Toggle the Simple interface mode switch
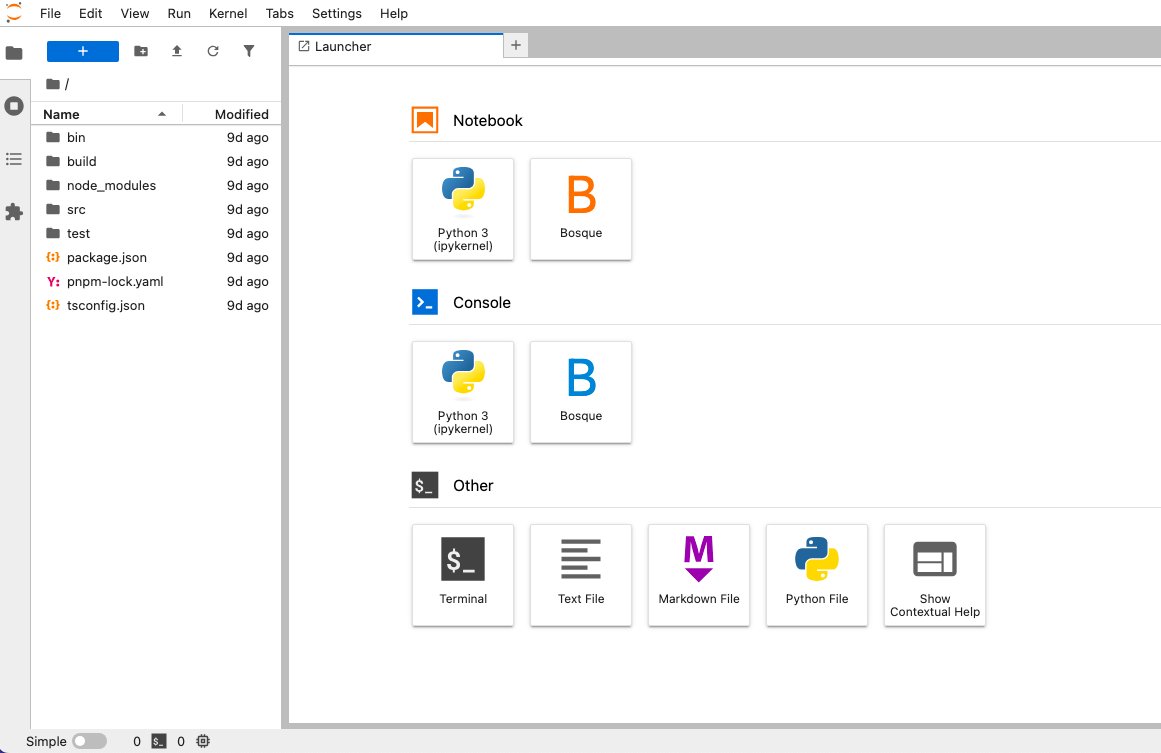The height and width of the screenshot is (753, 1161). [x=90, y=741]
